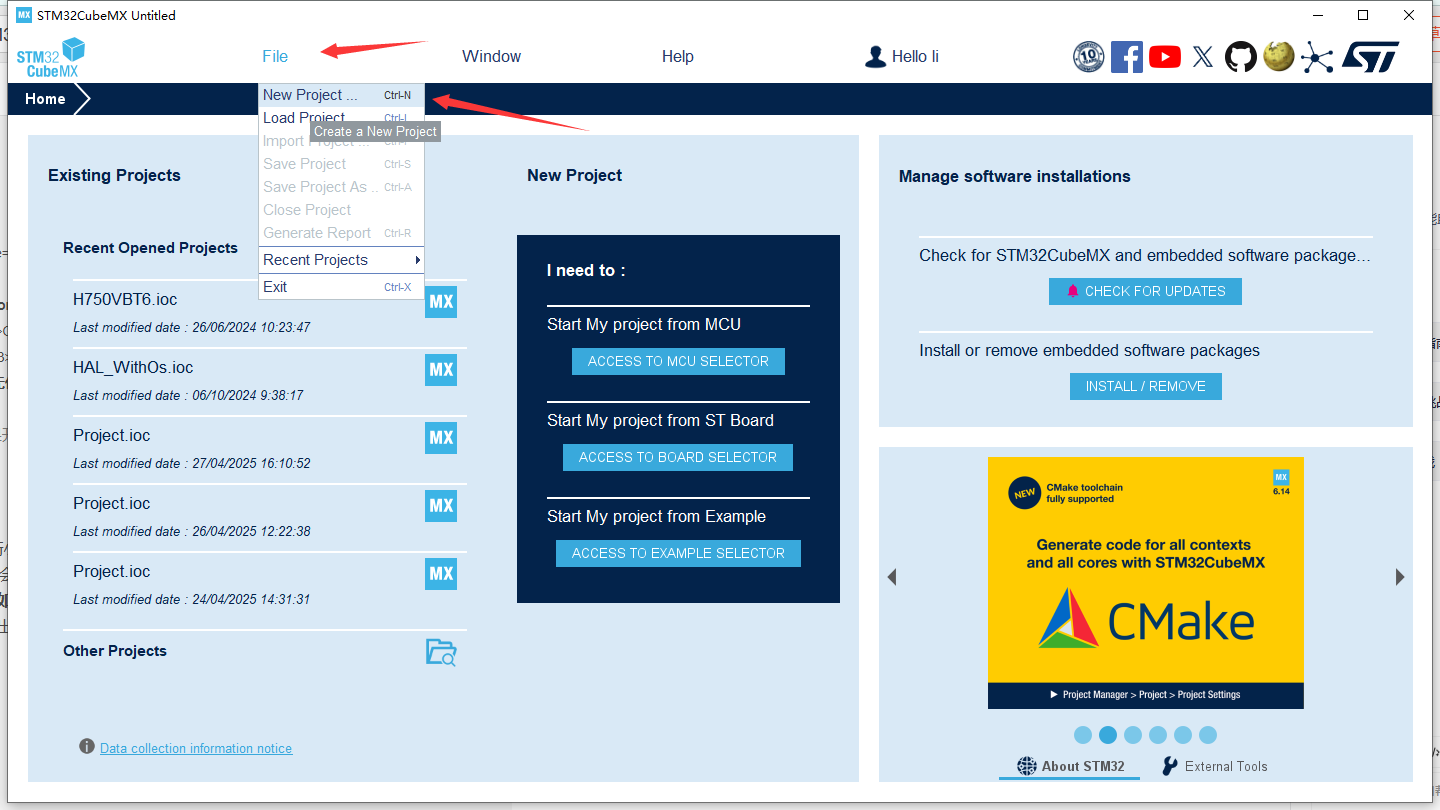Screen dimensions: 1440x810
Task: Show next banner with right arrow
Action: [x=1400, y=577]
